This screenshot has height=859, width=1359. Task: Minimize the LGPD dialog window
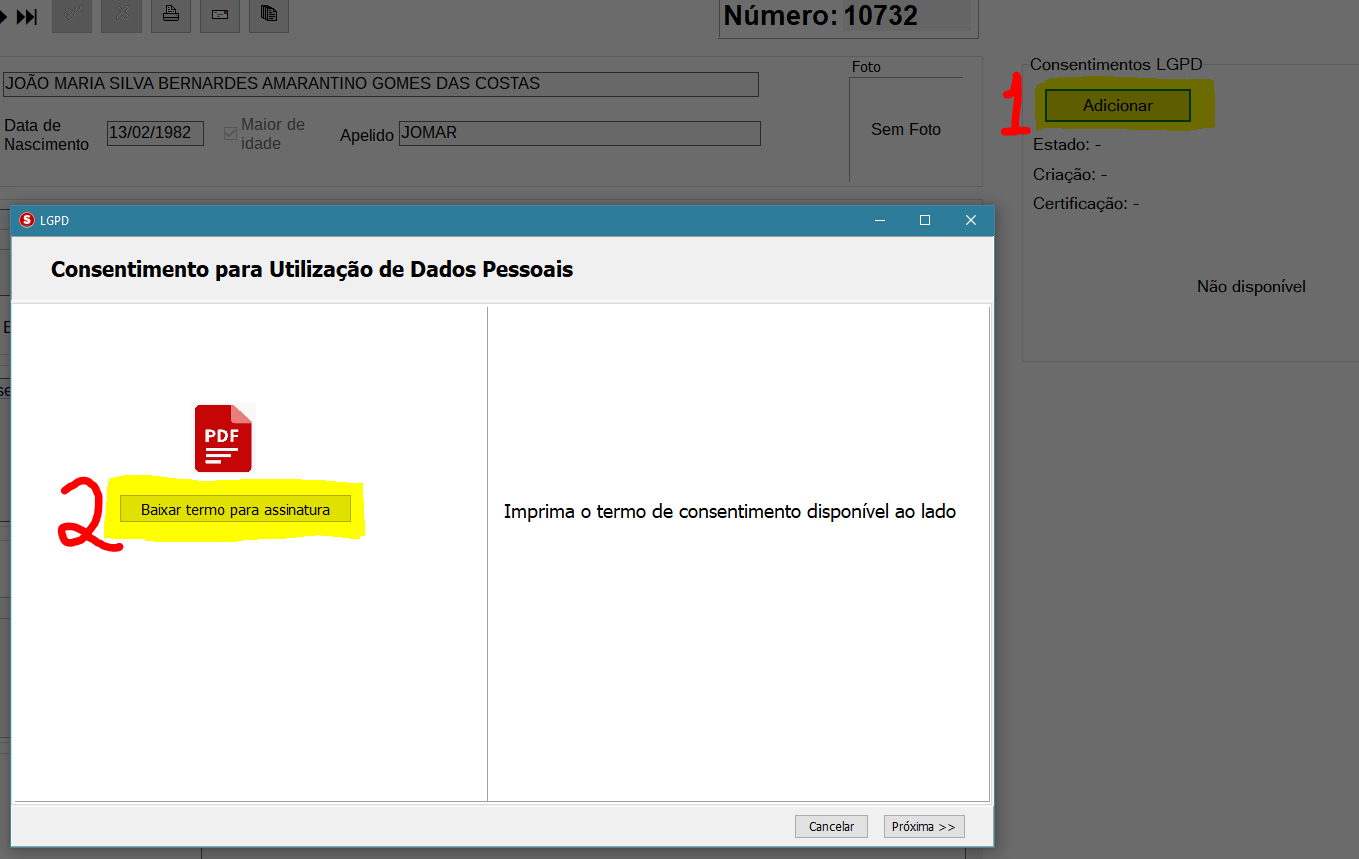point(880,220)
